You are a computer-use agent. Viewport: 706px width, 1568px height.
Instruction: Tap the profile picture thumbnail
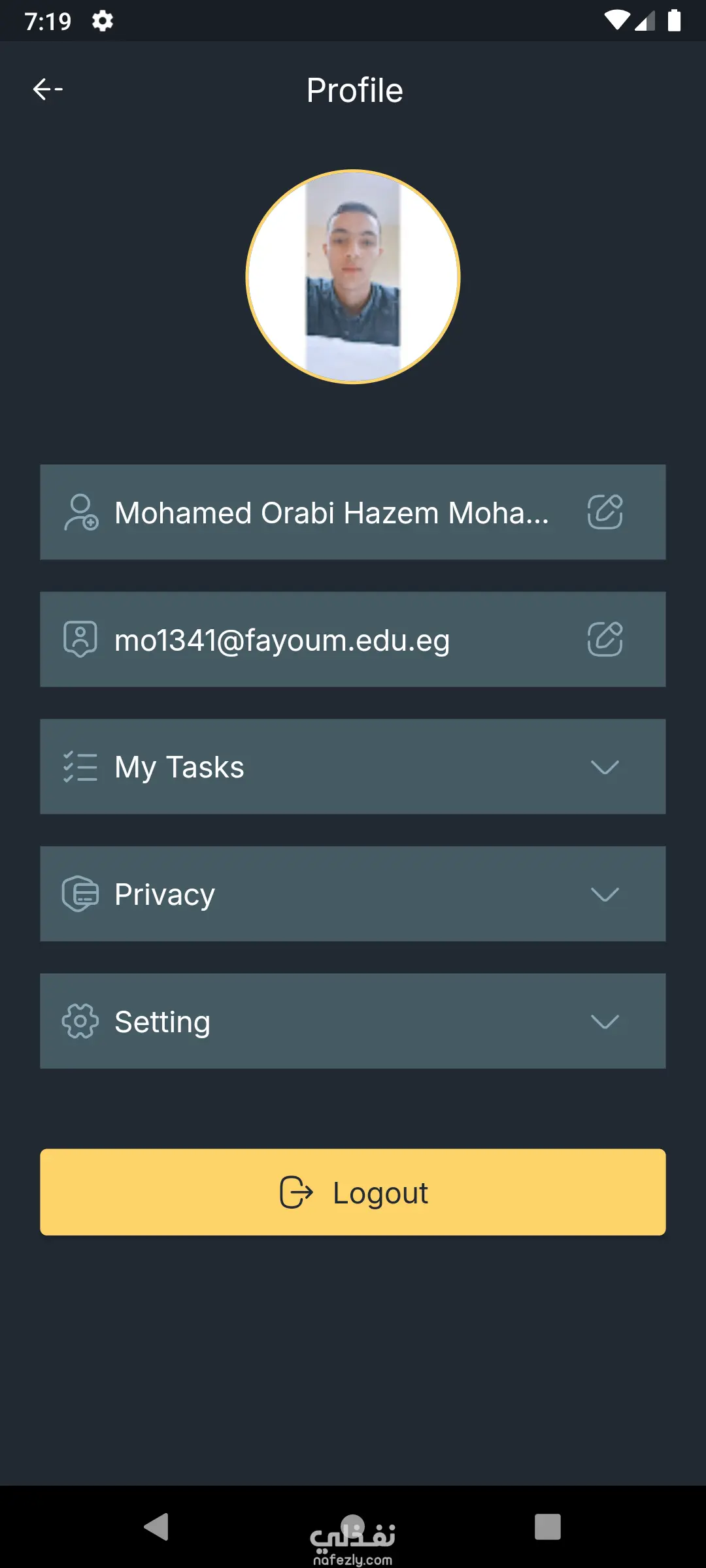353,277
